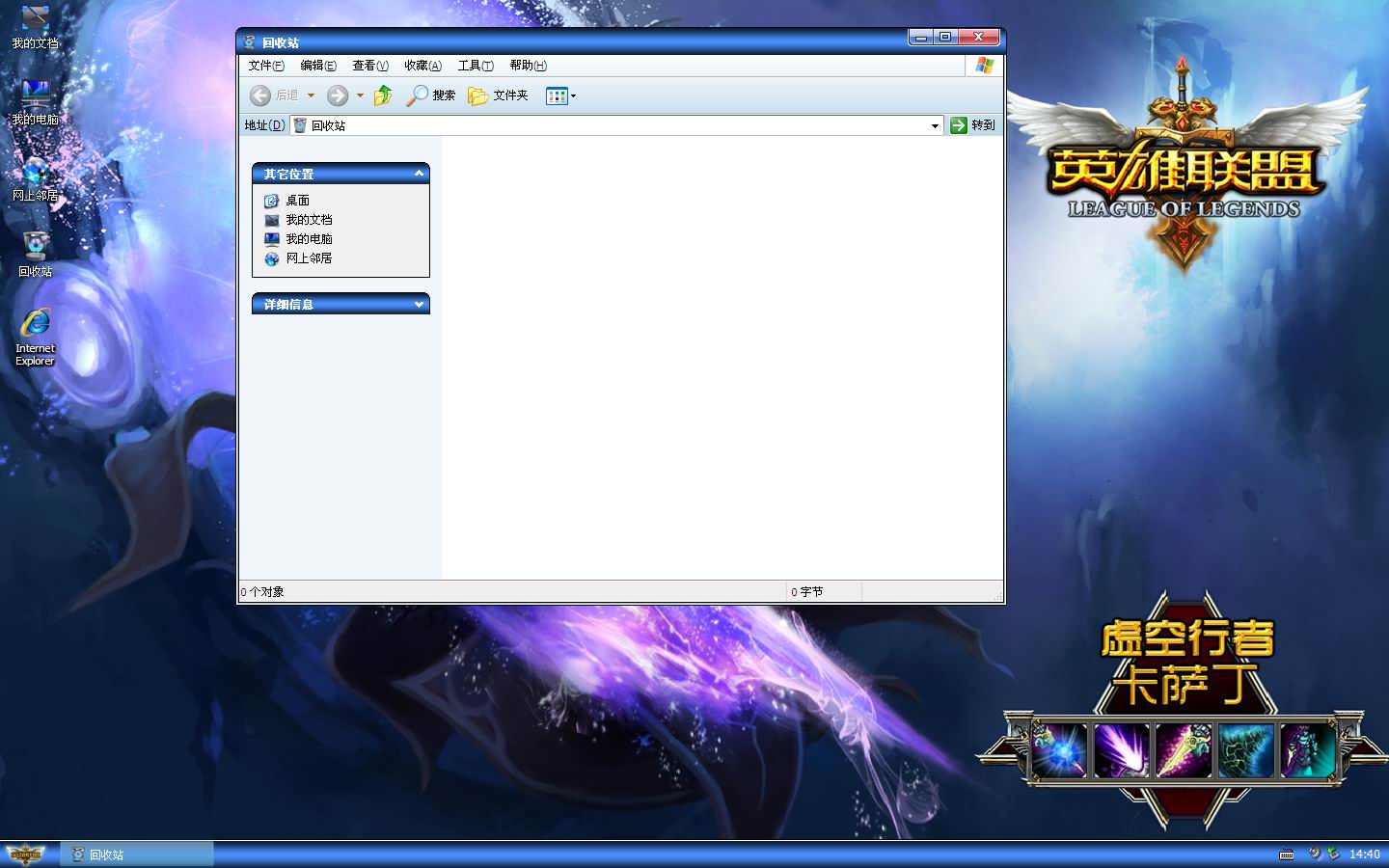Open the 搜索 search pane
Screen dimensions: 1389x868
[x=430, y=95]
